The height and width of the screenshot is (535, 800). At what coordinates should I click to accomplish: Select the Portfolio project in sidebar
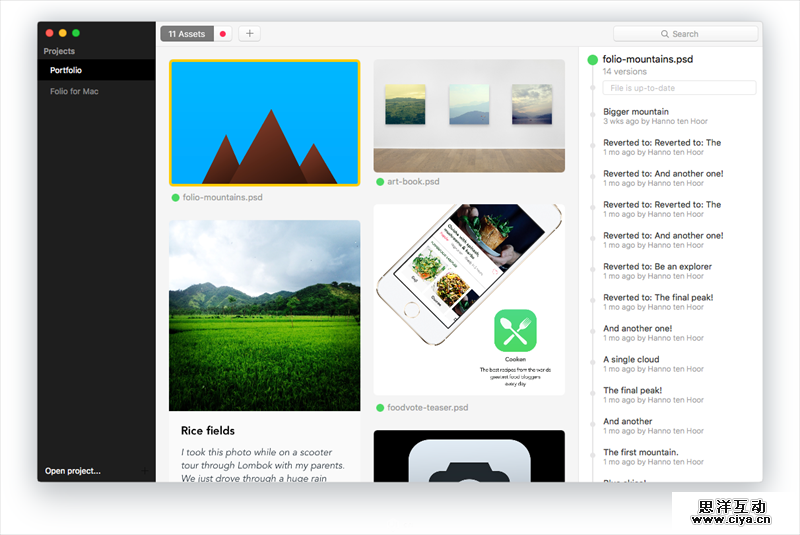(96, 70)
